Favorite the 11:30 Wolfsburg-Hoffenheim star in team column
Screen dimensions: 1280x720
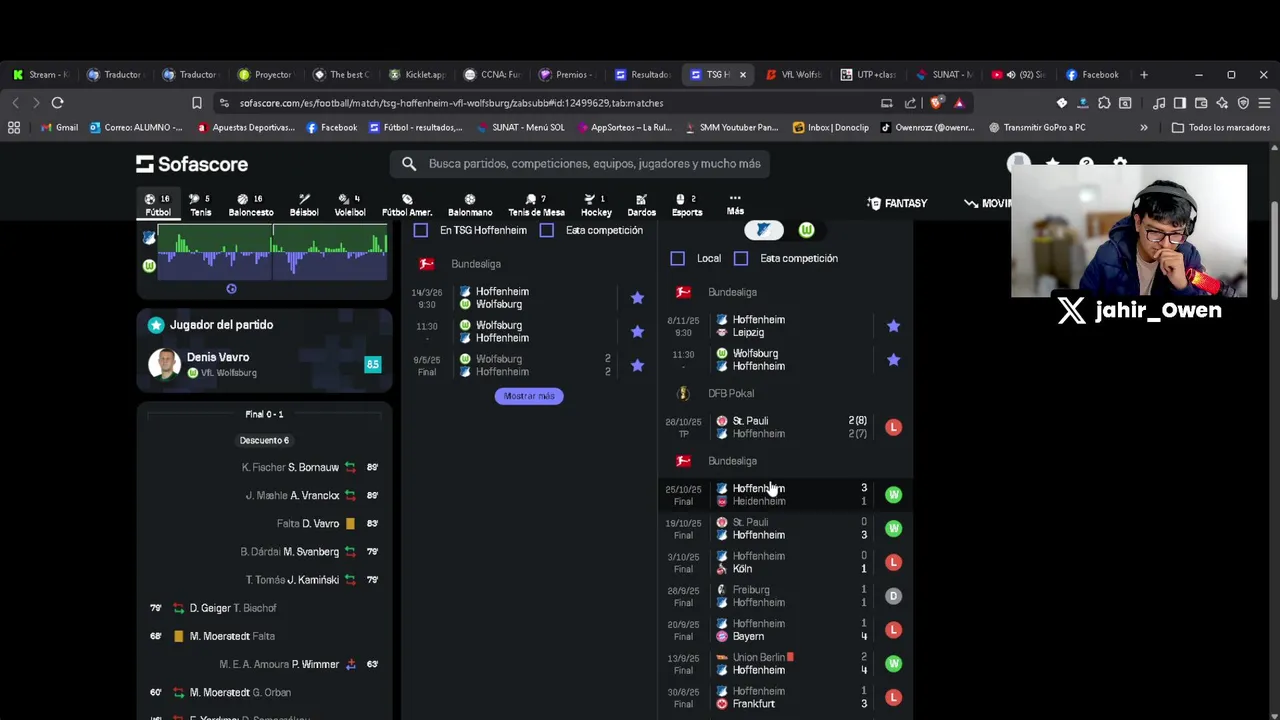click(x=893, y=360)
